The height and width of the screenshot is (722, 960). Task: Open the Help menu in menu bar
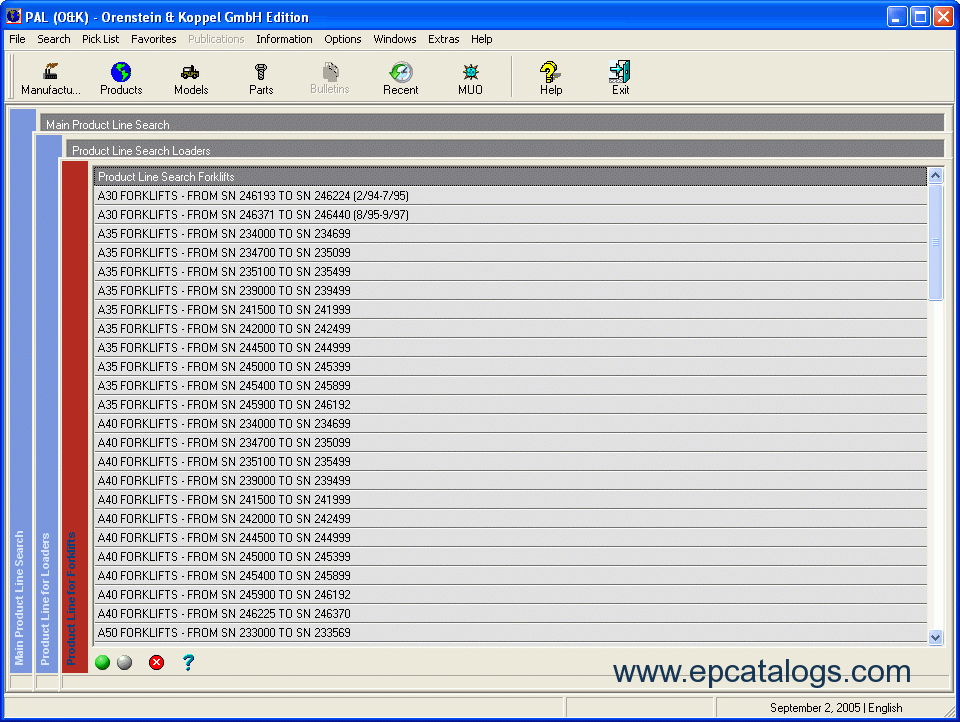tap(481, 39)
